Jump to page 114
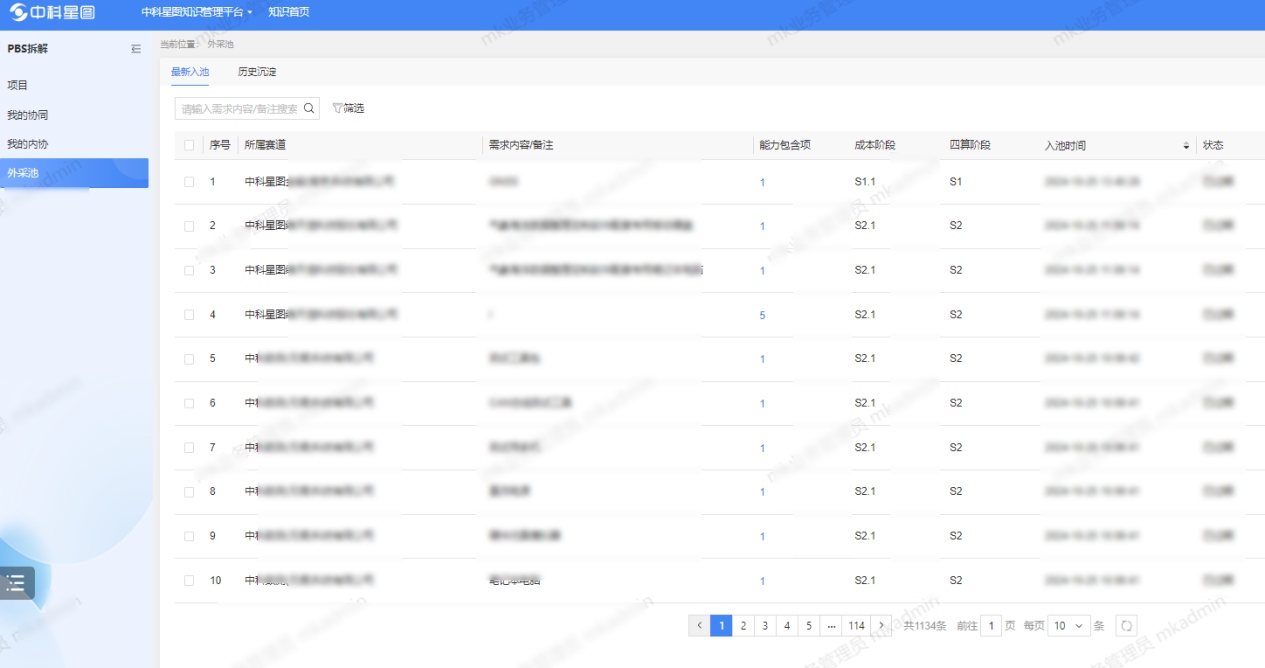The height and width of the screenshot is (668, 1265). 856,626
